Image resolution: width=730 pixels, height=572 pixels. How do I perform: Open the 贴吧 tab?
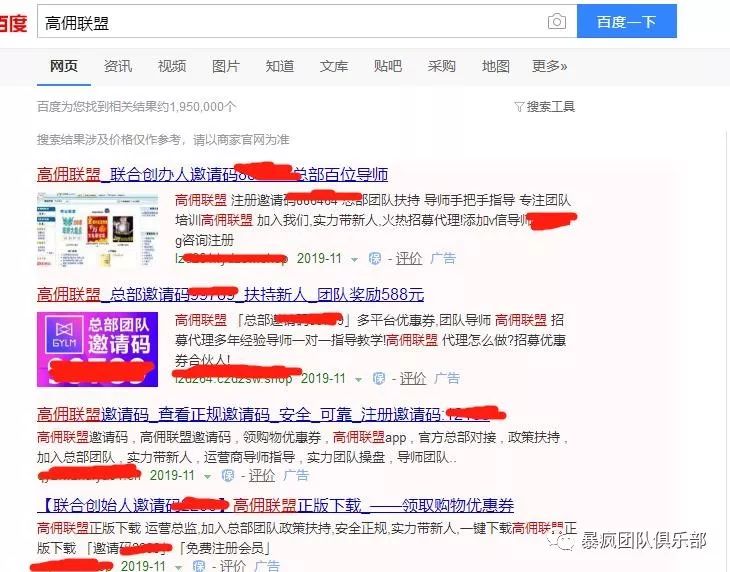pos(388,66)
